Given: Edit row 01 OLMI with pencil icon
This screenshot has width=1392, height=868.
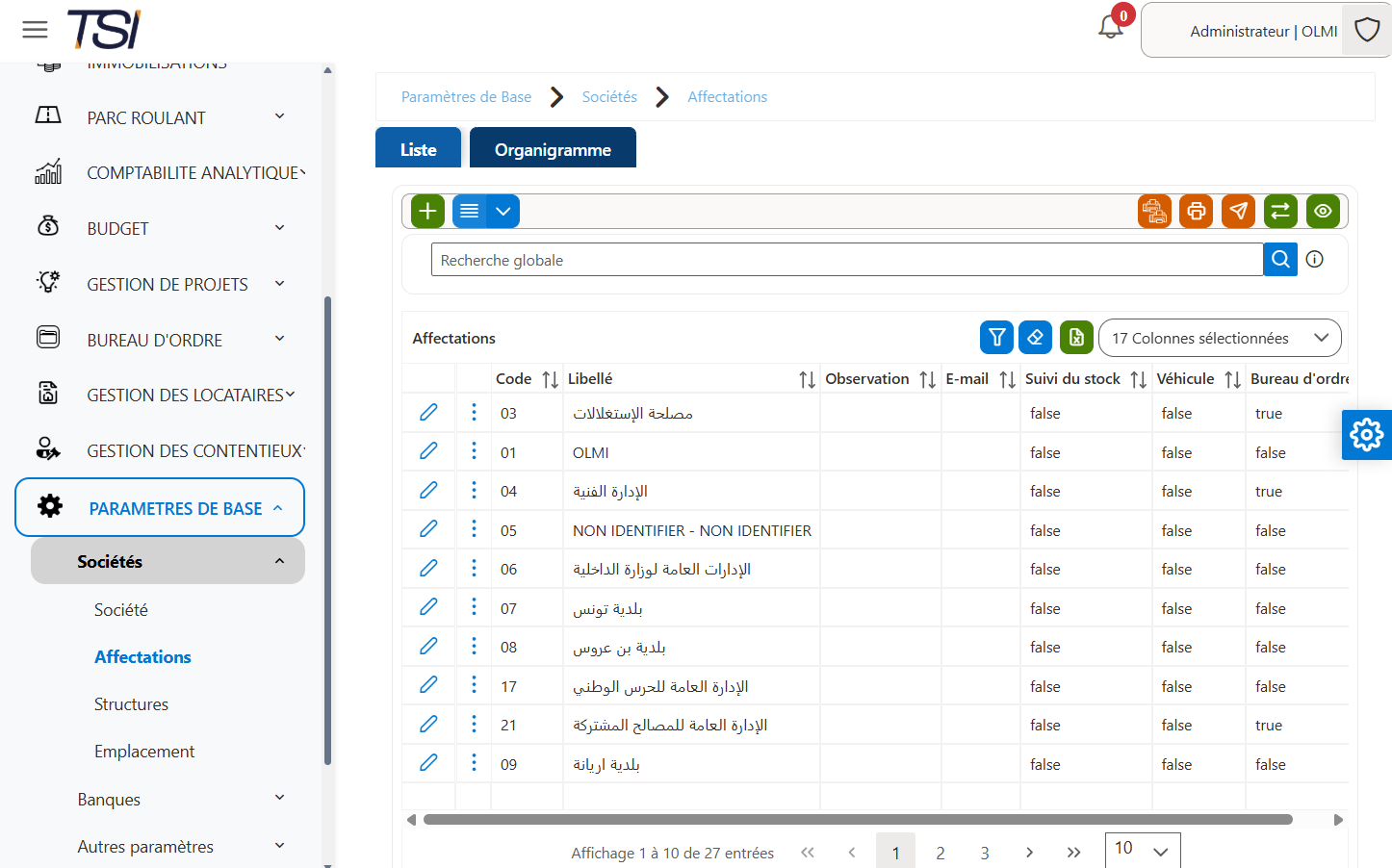Looking at the screenshot, I should [428, 451].
